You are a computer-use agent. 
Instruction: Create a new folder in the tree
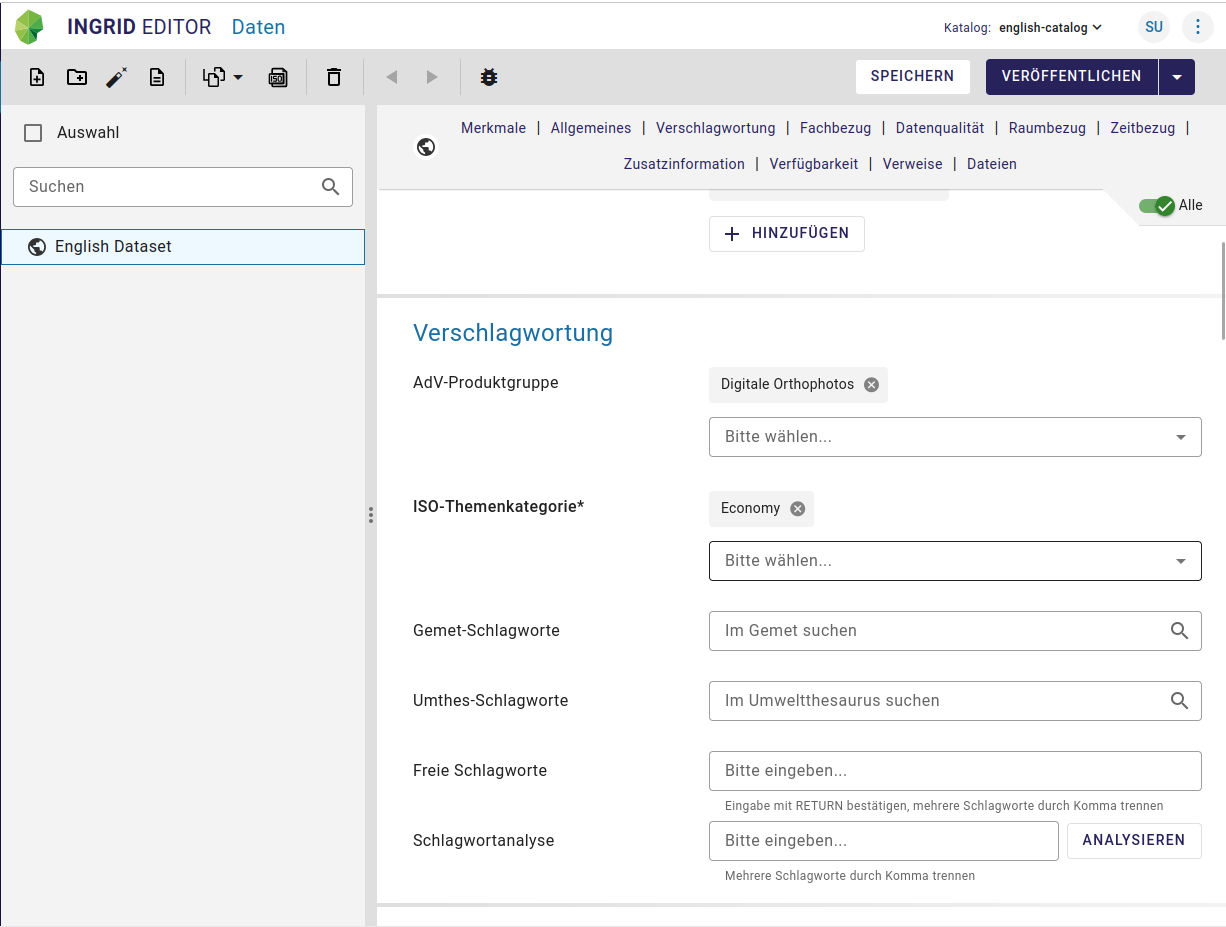tap(76, 76)
